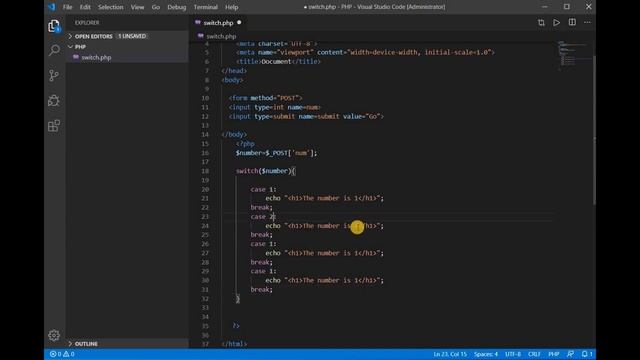Image resolution: width=640 pixels, height=360 pixels.
Task: Click on the switch($number){ line
Action: click(265, 171)
